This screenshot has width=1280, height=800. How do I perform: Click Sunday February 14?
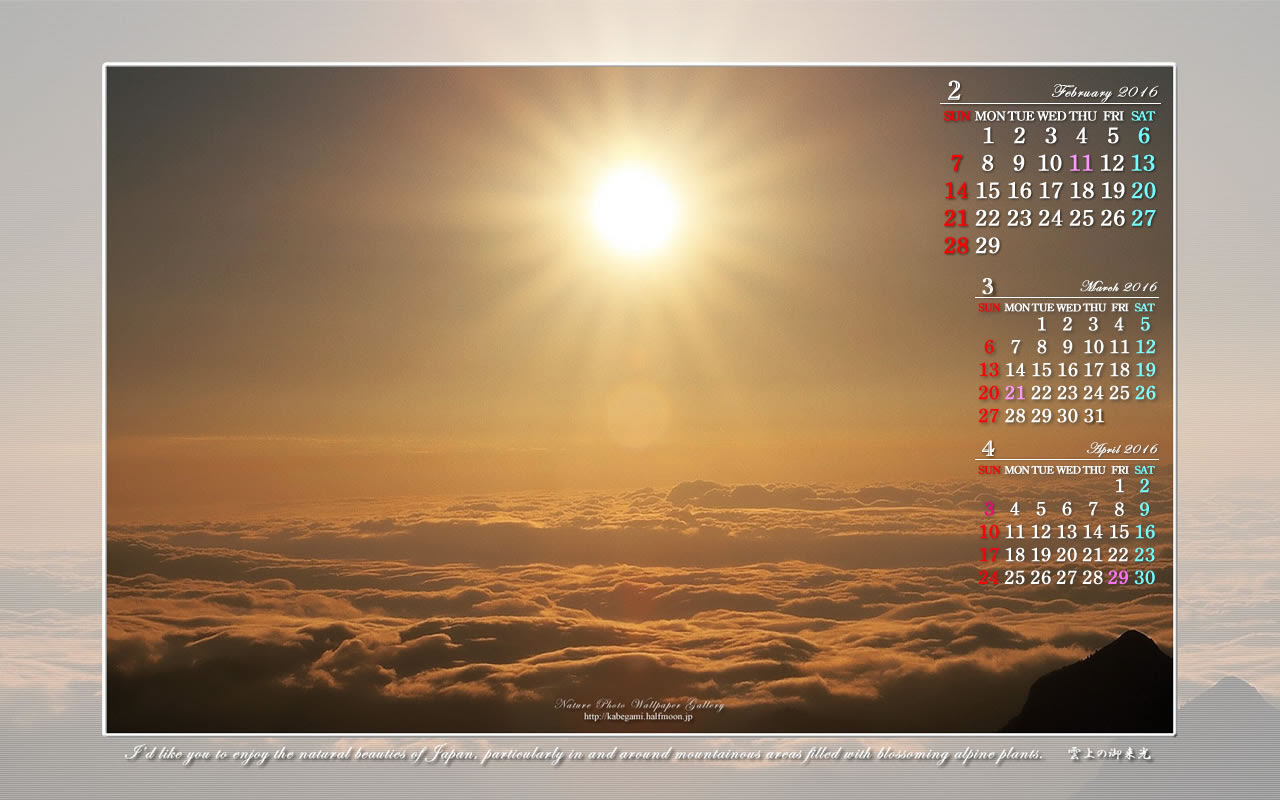point(957,190)
